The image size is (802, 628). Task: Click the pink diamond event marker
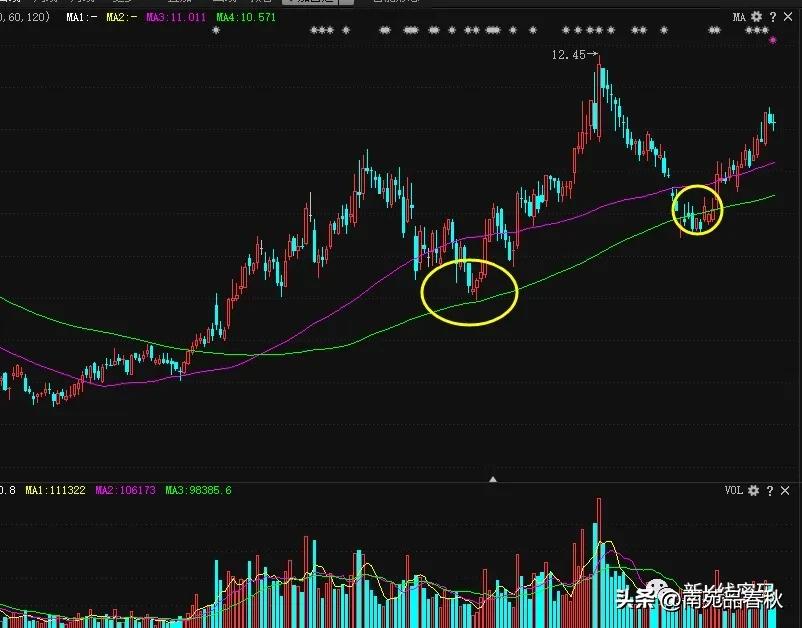[x=773, y=40]
